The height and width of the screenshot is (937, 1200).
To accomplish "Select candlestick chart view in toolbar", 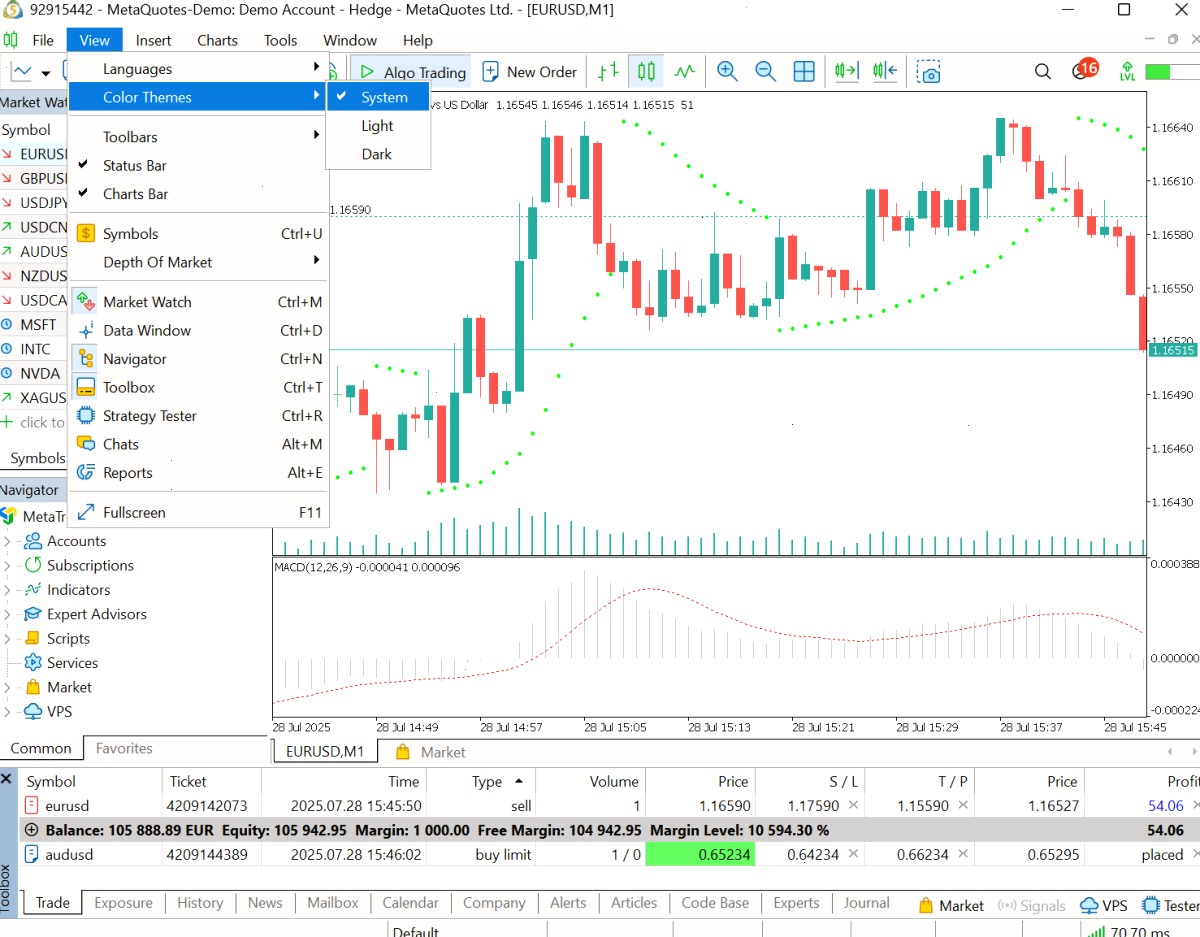I will tap(646, 72).
